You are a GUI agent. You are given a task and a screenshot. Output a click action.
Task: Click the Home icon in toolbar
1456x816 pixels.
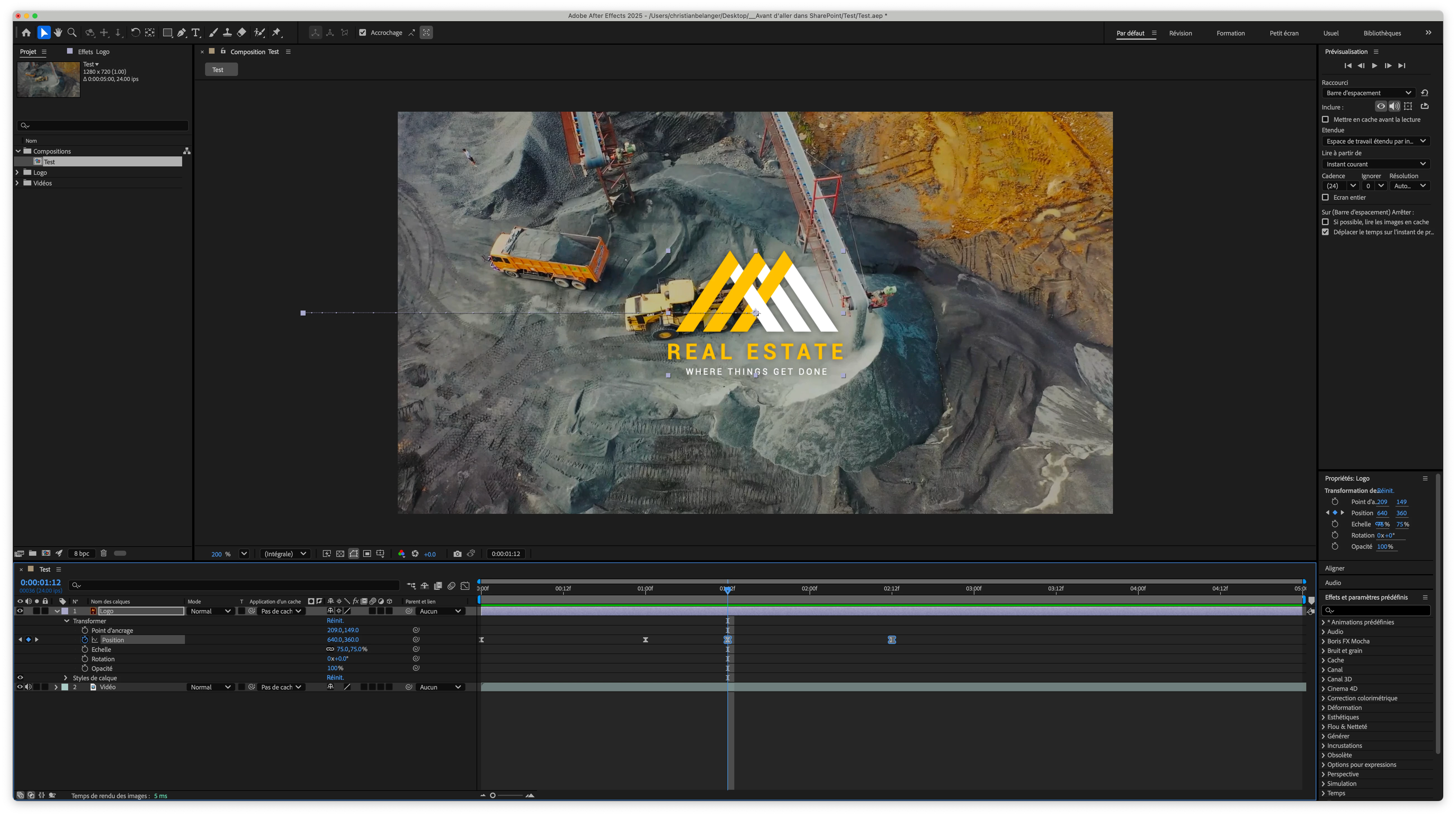(x=26, y=33)
